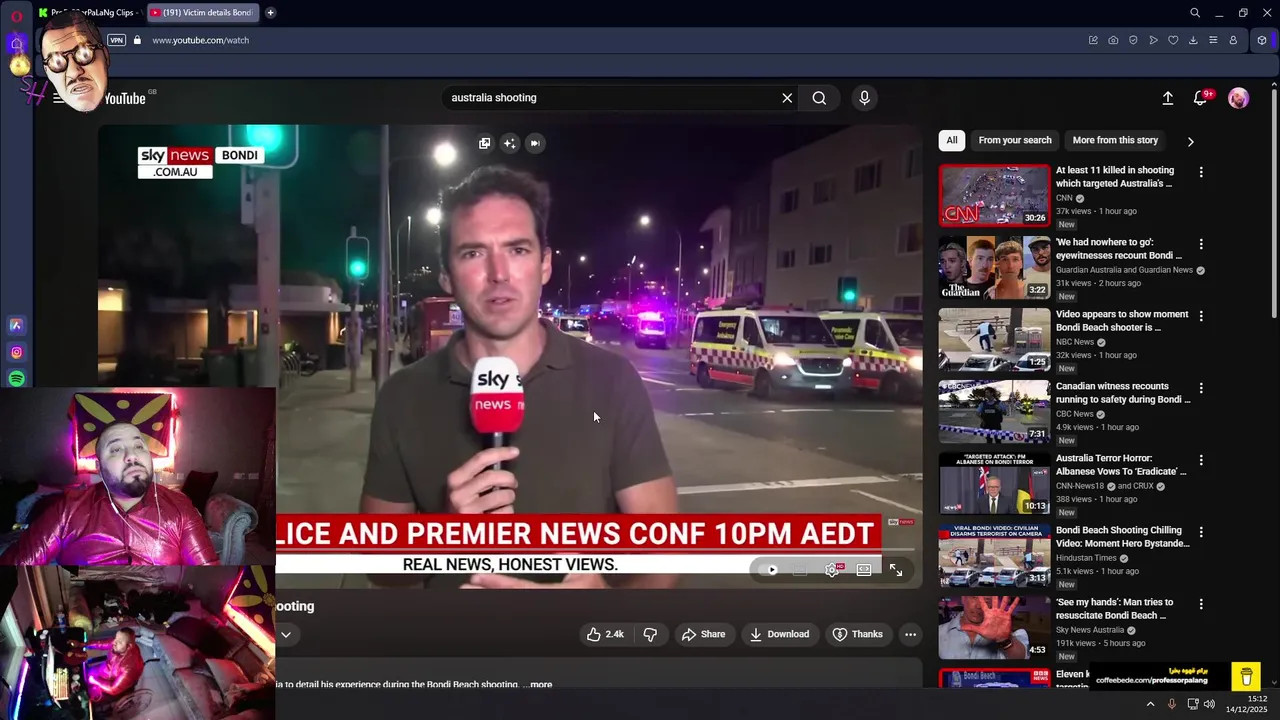1280x720 pixels.
Task: Enter full screen video mode
Action: click(x=896, y=570)
